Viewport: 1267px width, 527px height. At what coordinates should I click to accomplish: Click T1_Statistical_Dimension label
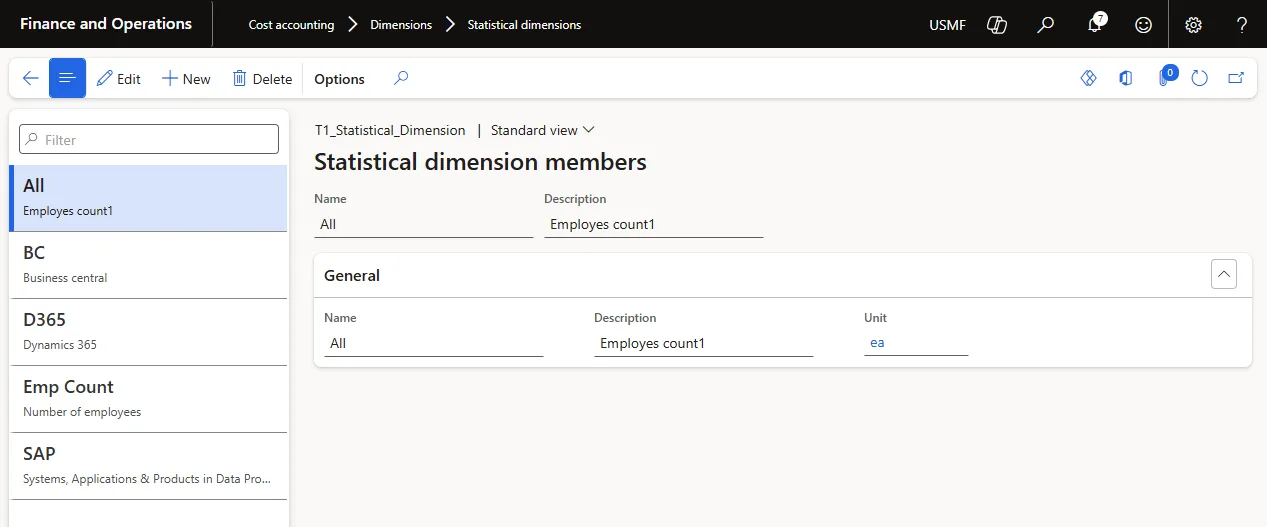pos(390,130)
